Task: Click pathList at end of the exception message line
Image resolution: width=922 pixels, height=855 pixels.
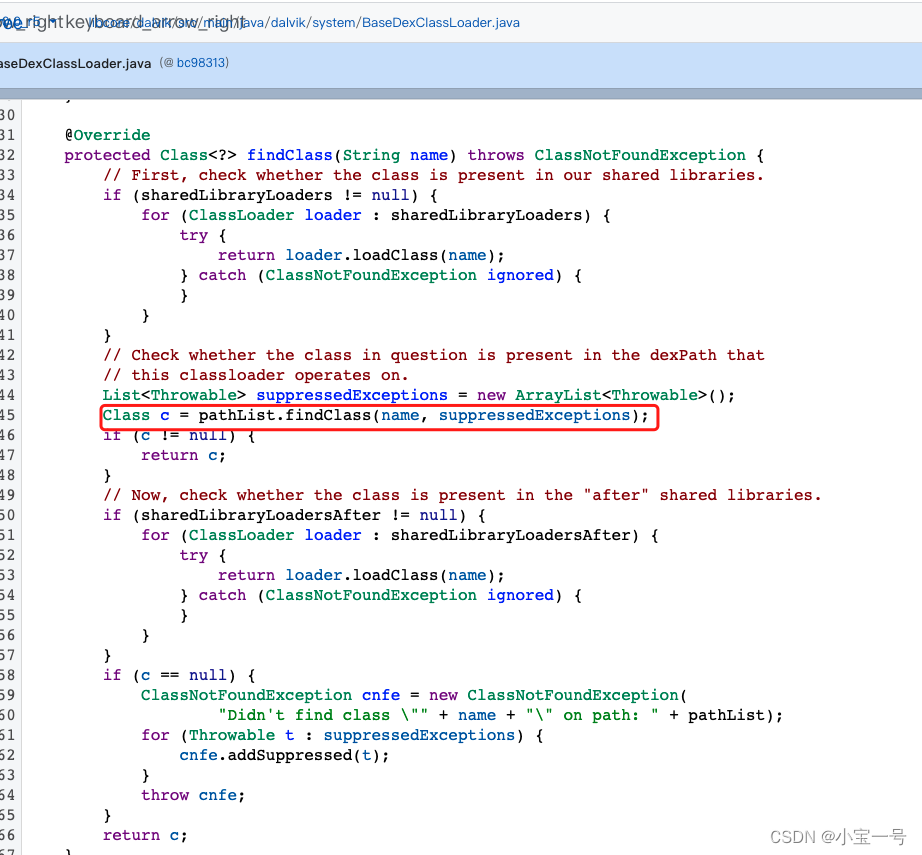Action: [x=726, y=715]
